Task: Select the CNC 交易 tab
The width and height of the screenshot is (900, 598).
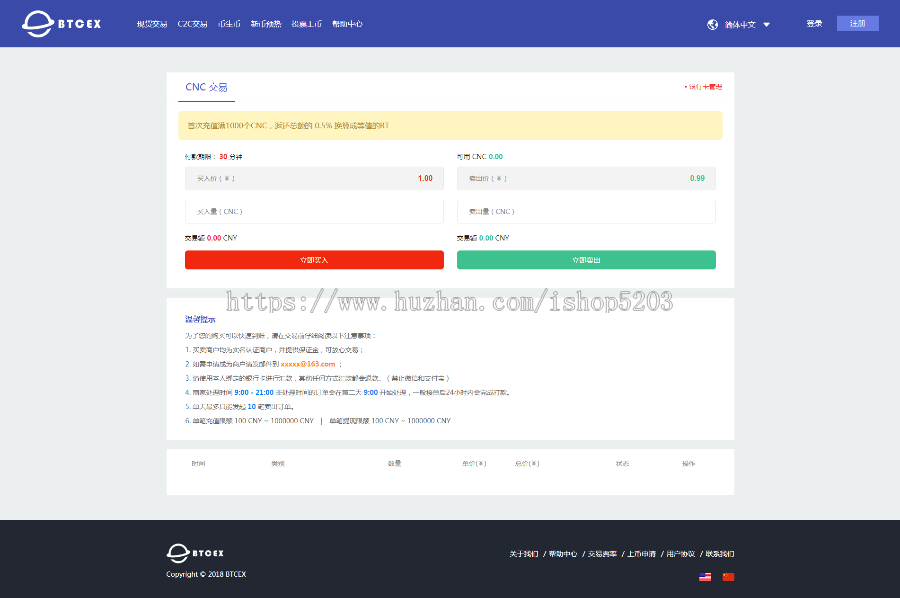Action: click(207, 87)
